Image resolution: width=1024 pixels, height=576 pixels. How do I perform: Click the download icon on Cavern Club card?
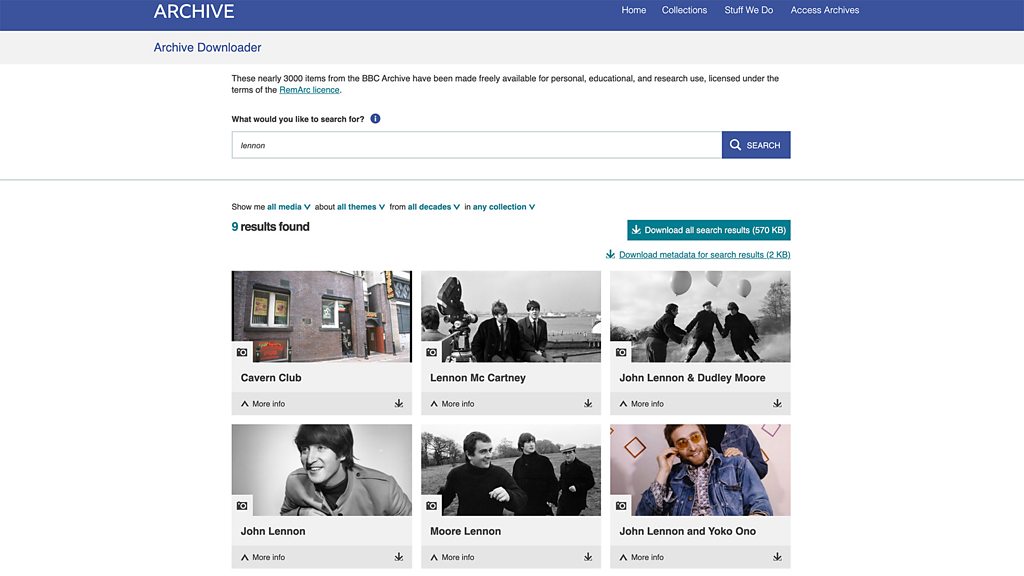tap(398, 404)
